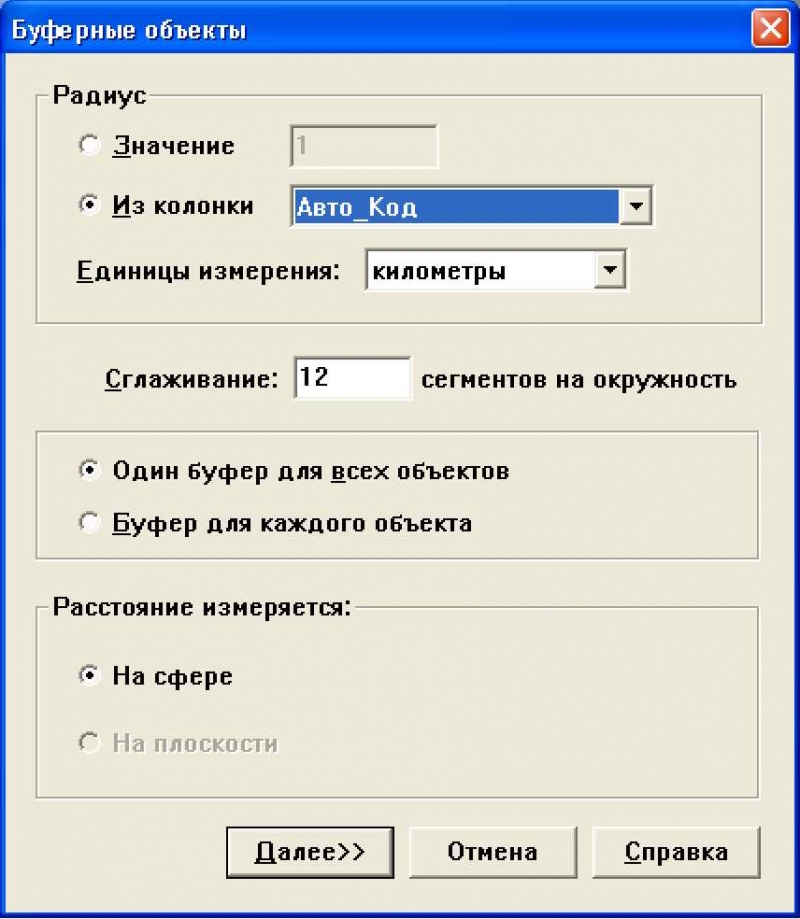The height and width of the screenshot is (919, 800).
Task: Click the disabled radius value field
Action: click(x=364, y=146)
